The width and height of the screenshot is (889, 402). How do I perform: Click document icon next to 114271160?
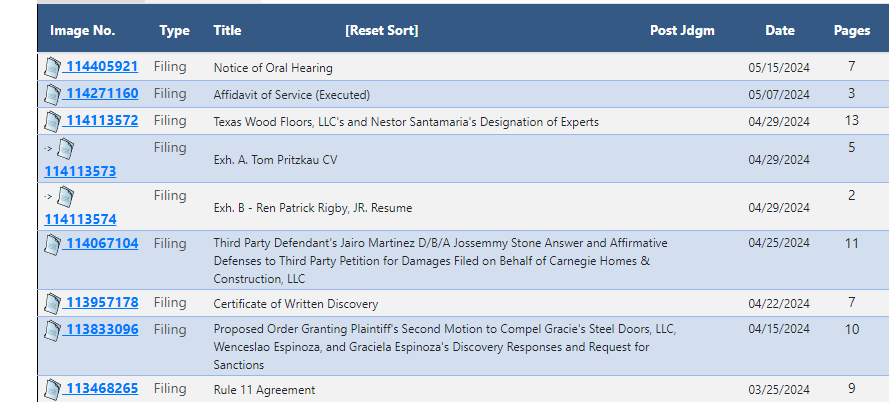[52, 94]
